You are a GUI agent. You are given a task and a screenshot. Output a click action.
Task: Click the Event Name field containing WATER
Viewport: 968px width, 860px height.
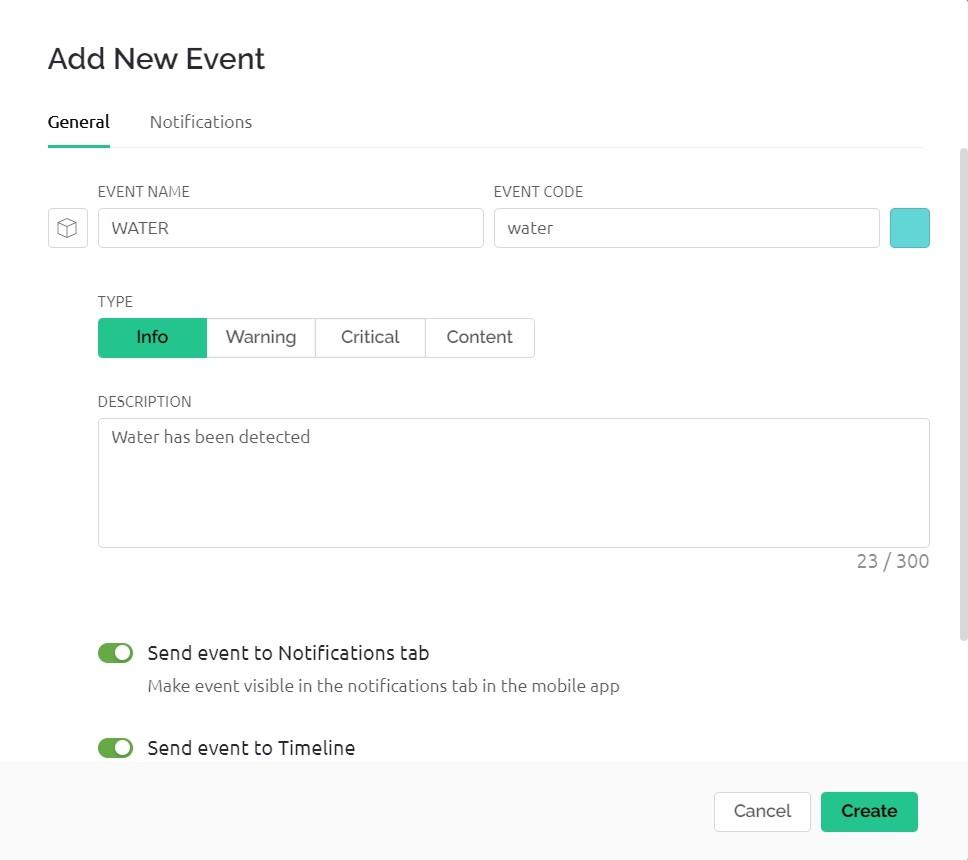click(x=290, y=228)
